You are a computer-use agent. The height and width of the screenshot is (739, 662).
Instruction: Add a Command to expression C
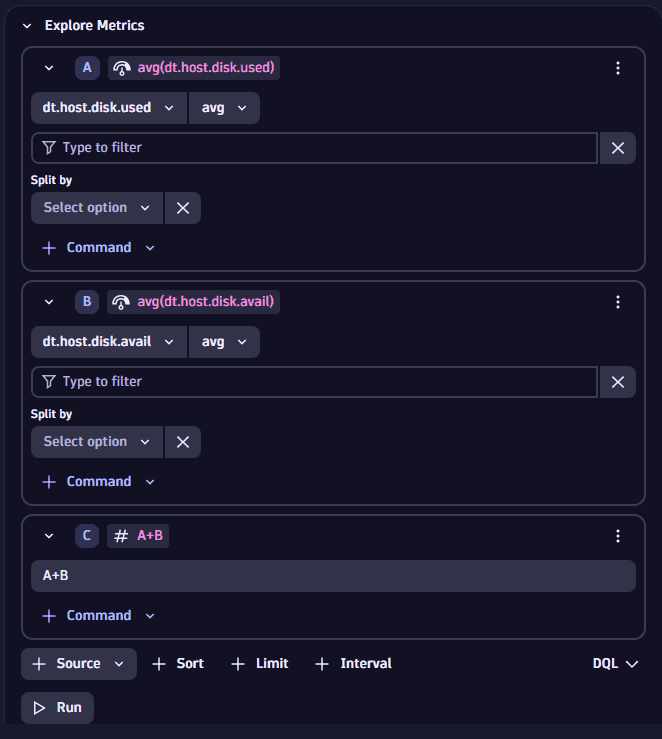(x=98, y=616)
